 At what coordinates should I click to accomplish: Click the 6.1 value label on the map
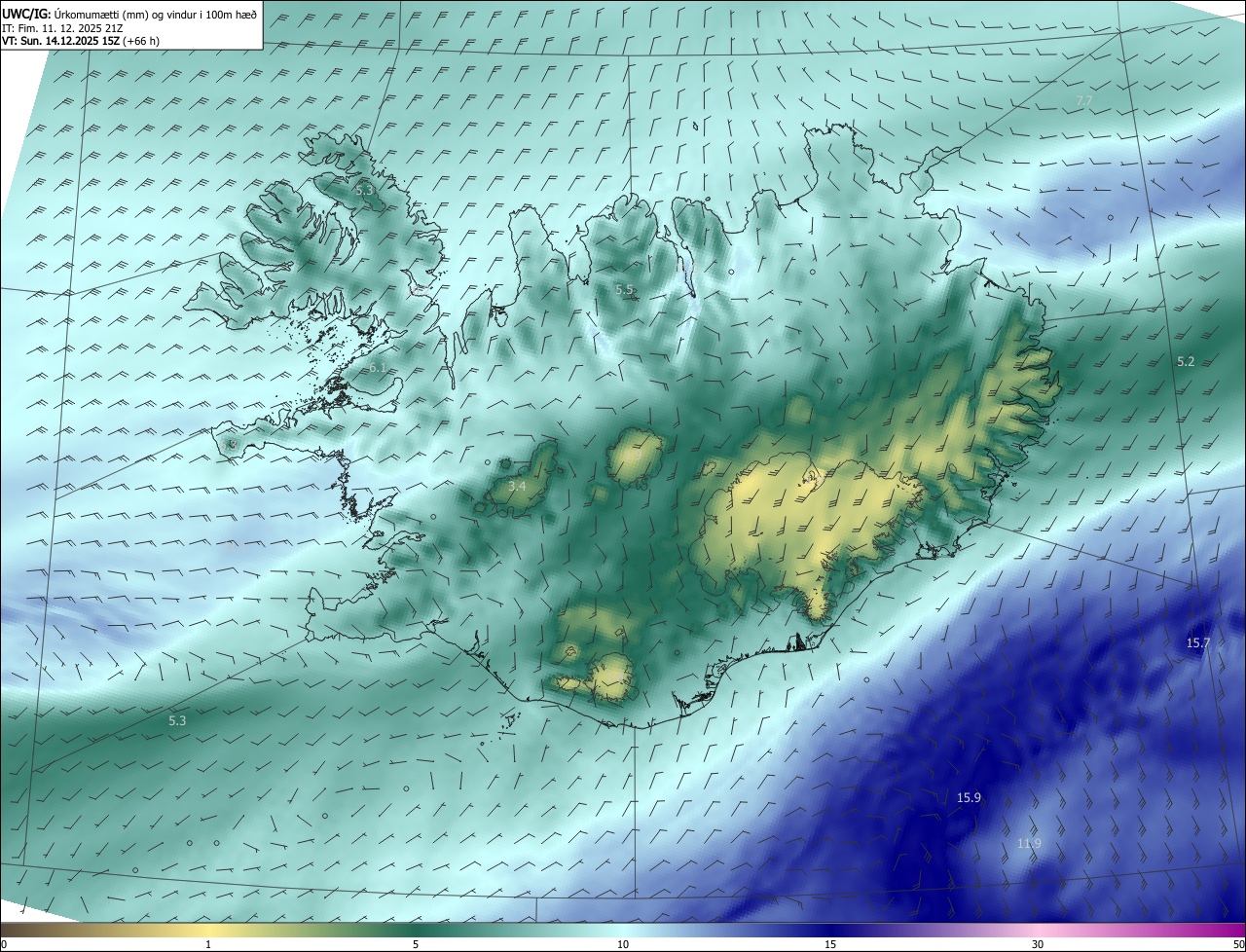378,367
